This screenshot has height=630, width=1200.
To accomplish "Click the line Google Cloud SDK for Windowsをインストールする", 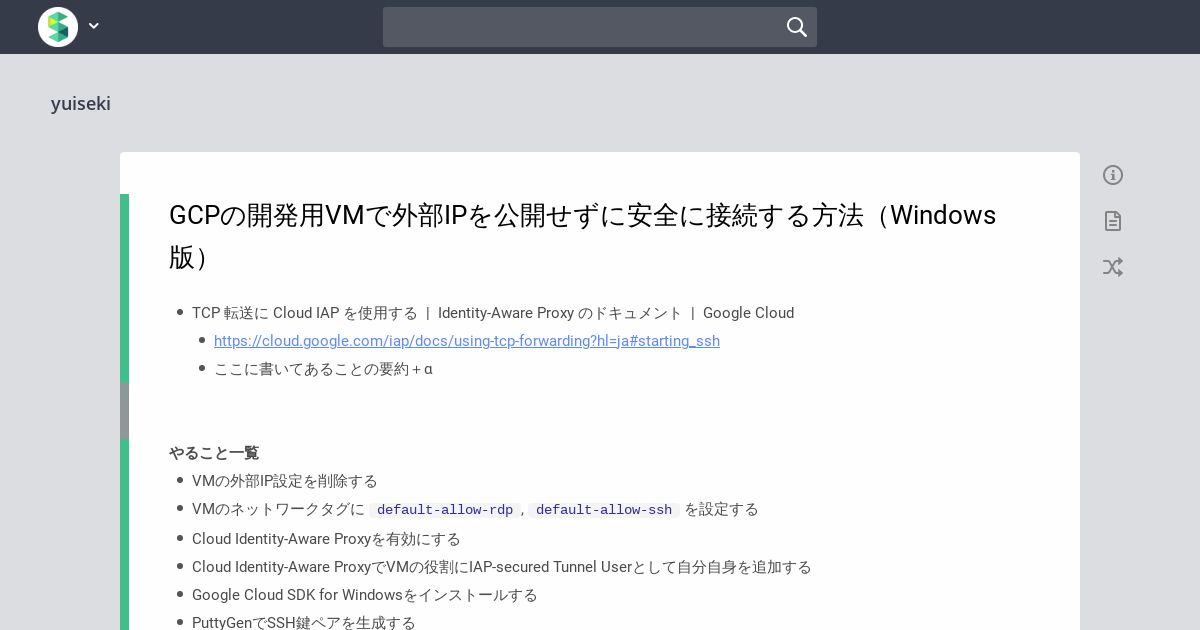I will 365,595.
